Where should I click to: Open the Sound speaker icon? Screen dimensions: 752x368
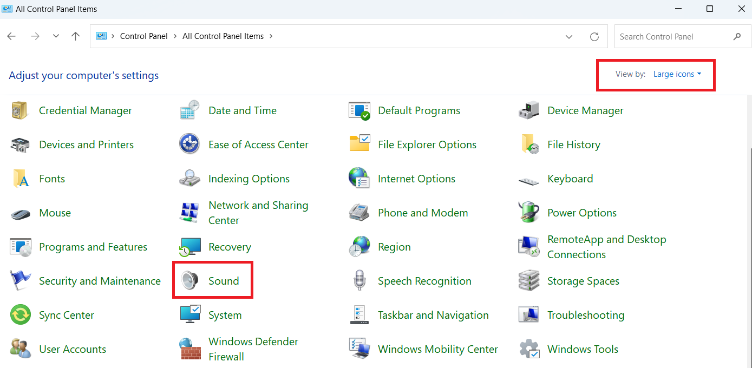(189, 281)
